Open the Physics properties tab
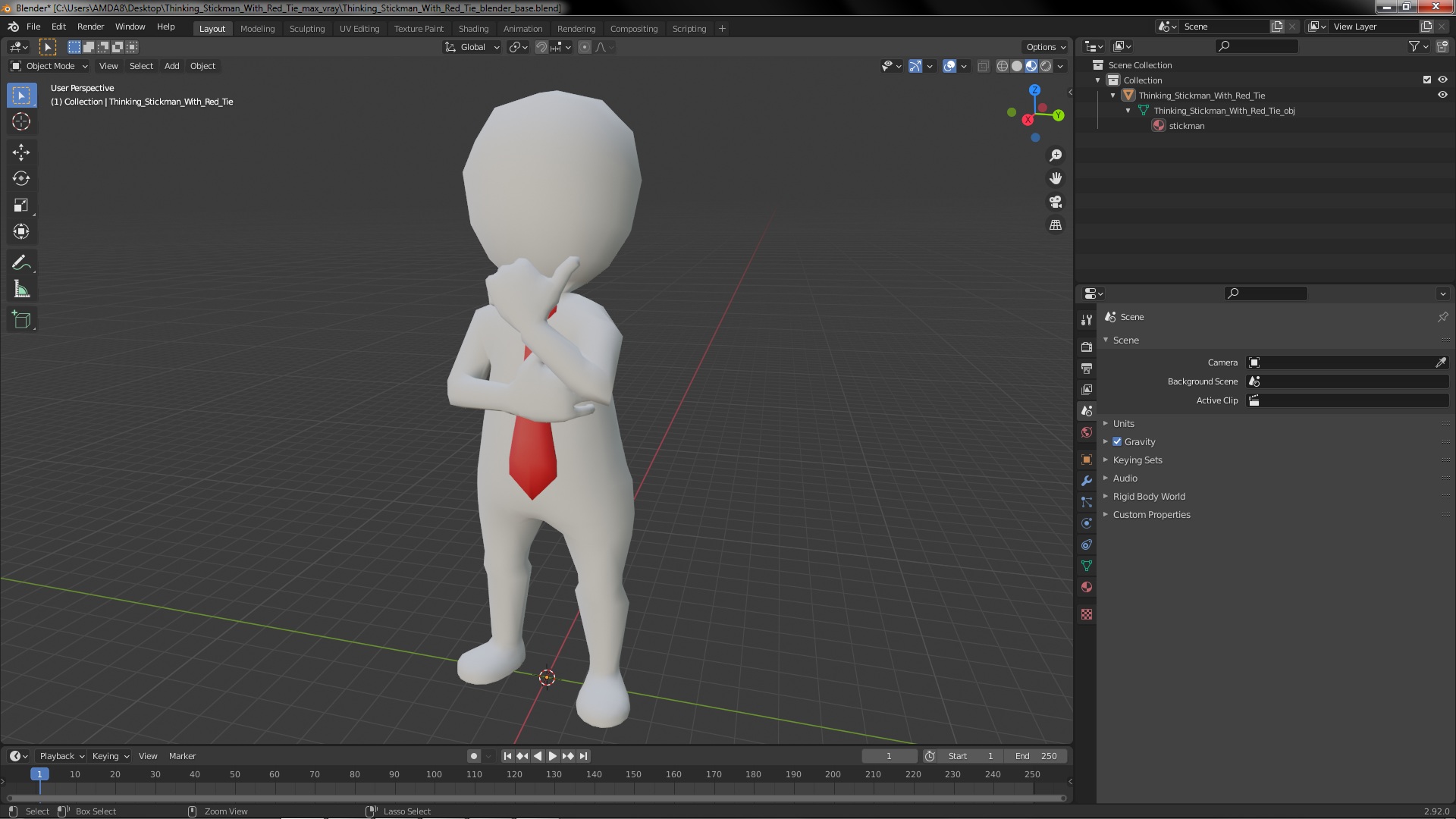This screenshot has height=819, width=1456. coord(1087,523)
